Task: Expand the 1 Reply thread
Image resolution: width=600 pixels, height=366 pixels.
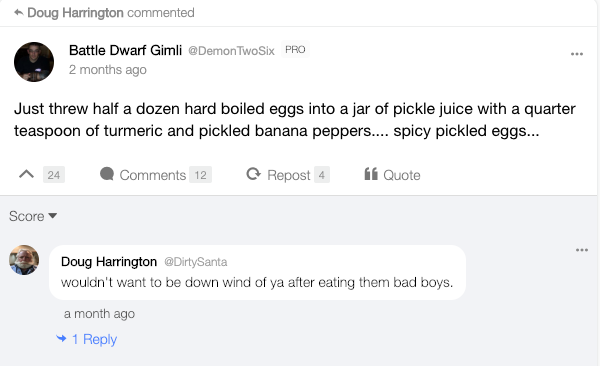Action: point(94,339)
